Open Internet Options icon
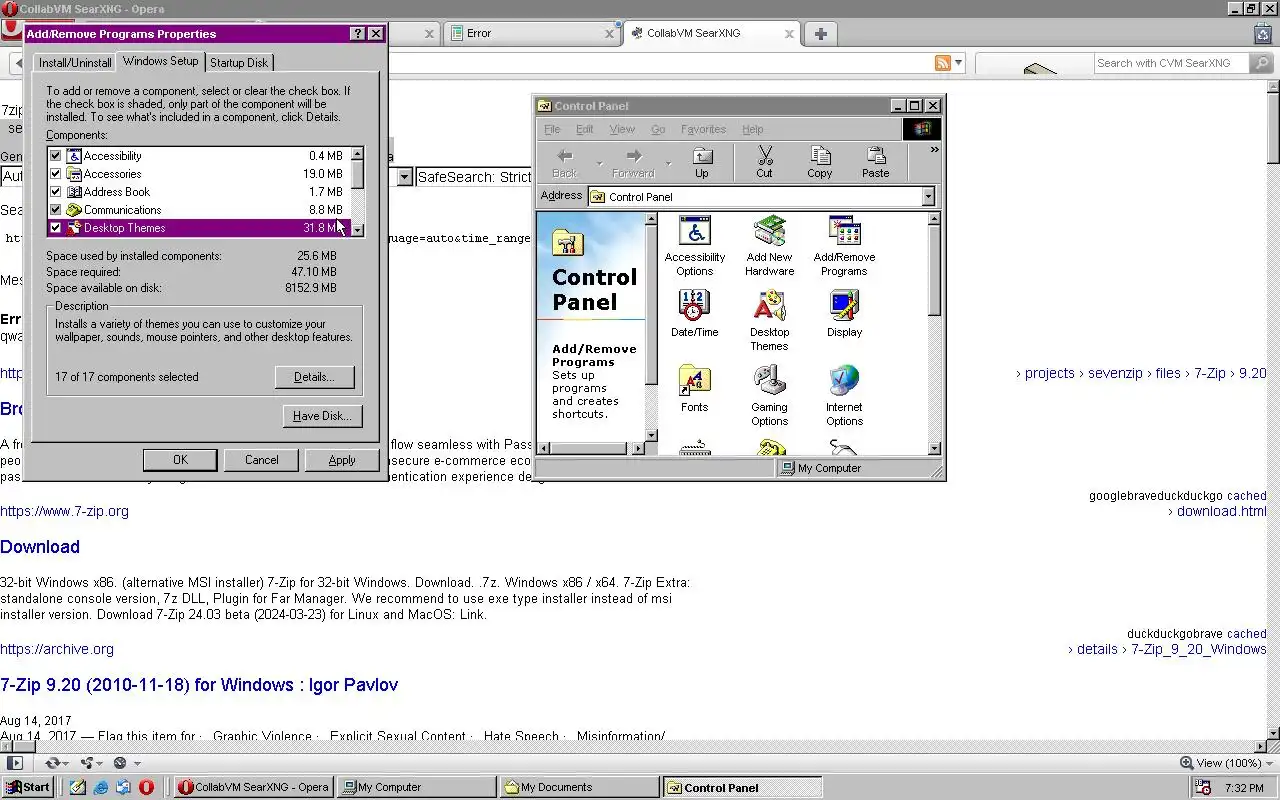Image resolution: width=1280 pixels, height=800 pixels. 844,396
